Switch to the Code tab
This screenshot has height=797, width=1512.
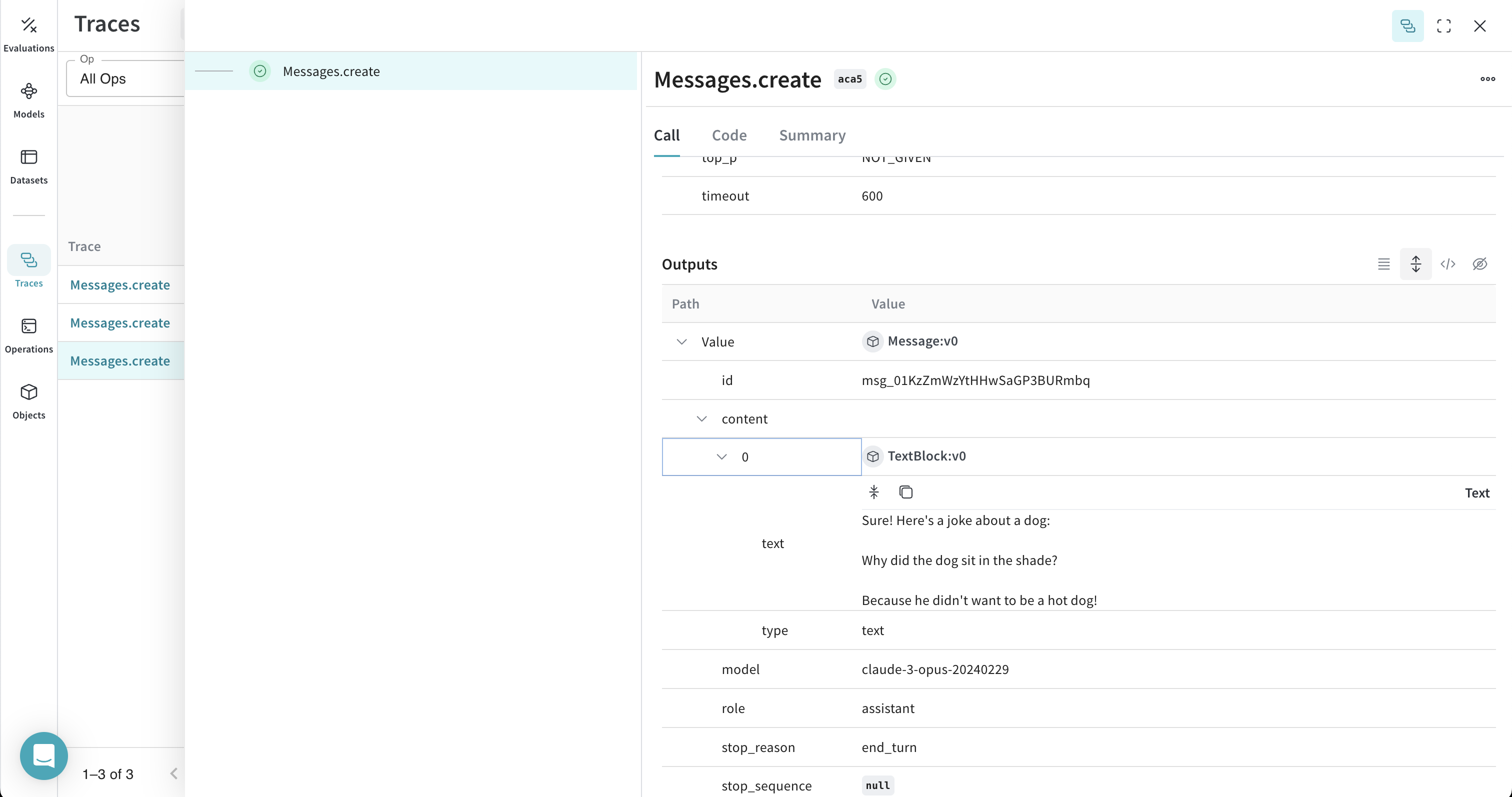pos(729,135)
